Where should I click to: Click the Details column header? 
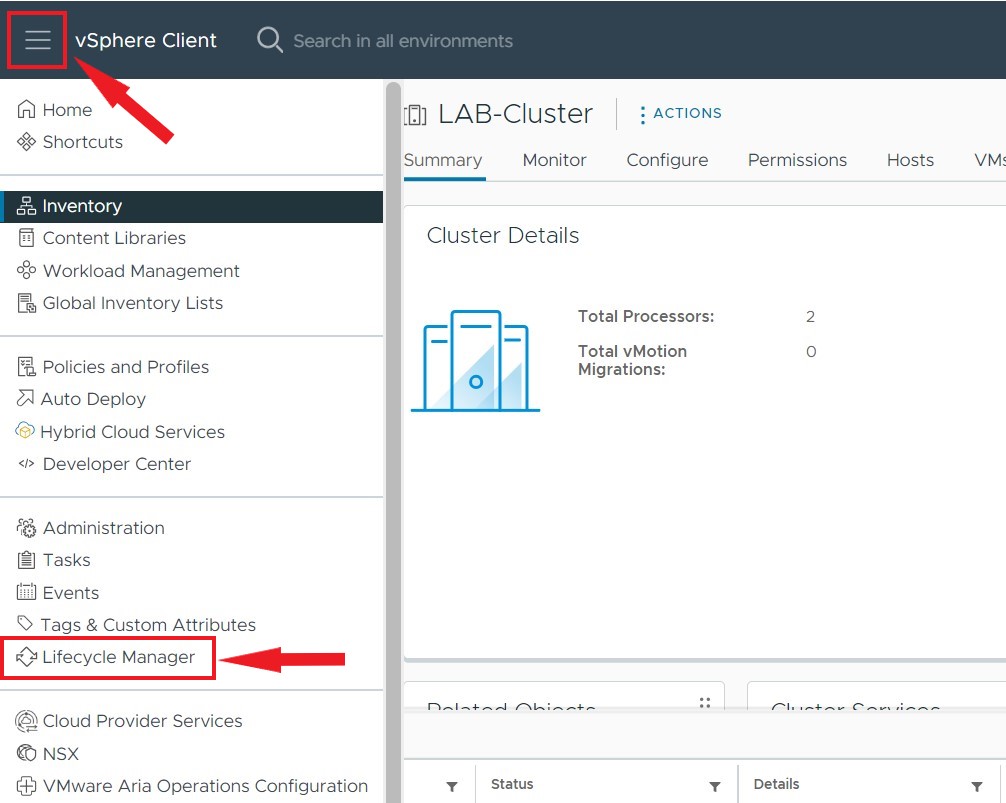(x=776, y=784)
